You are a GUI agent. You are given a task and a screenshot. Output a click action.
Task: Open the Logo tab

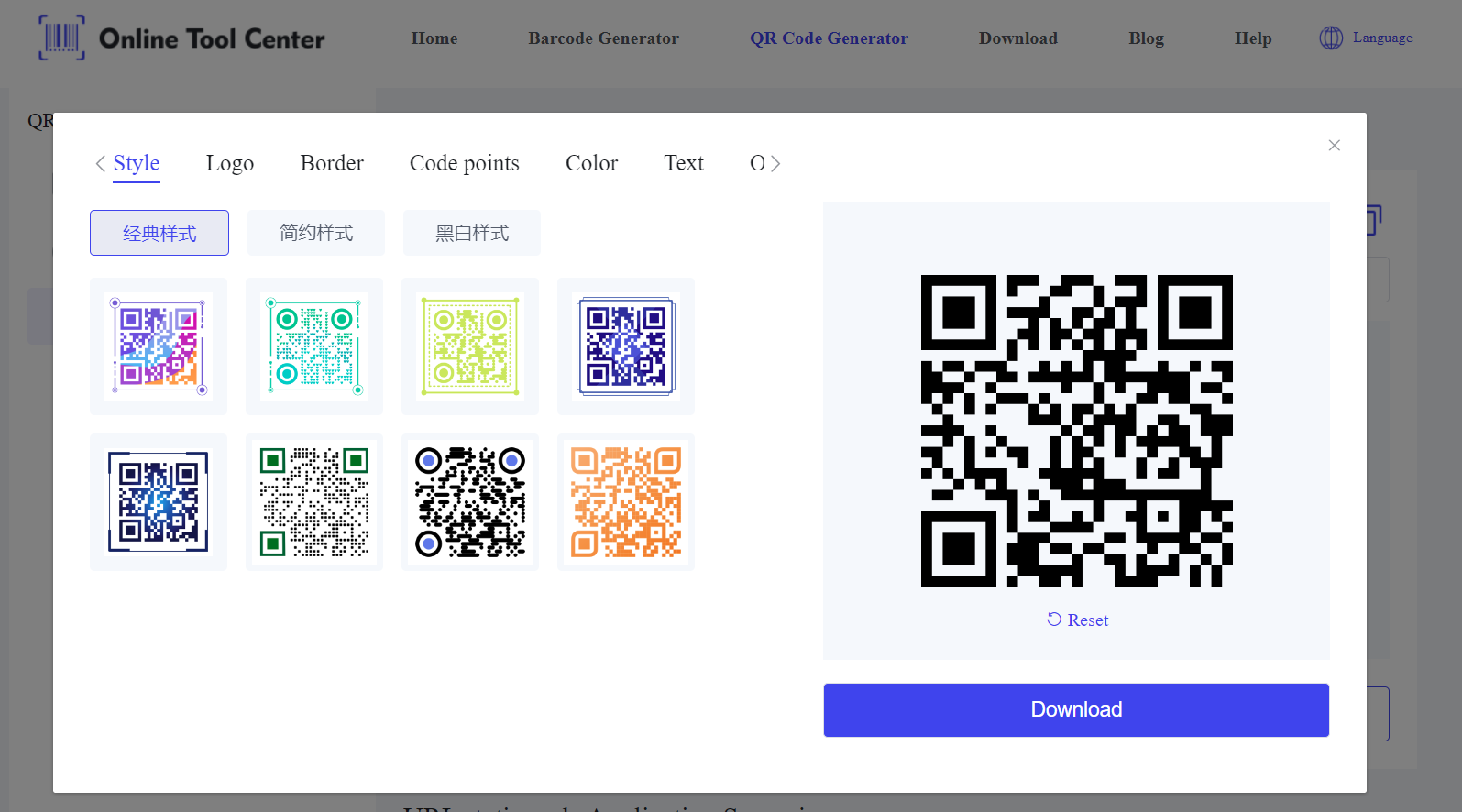pyautogui.click(x=230, y=163)
